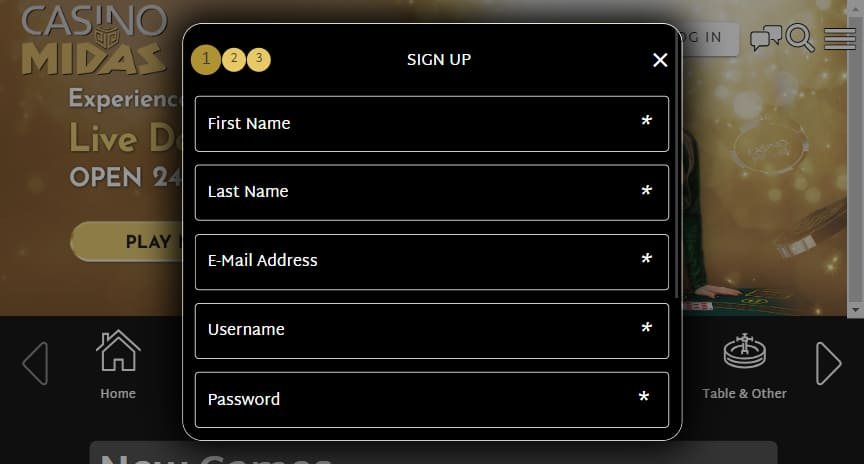Select sign-up step 3 circle
Image resolution: width=864 pixels, height=464 pixels.
tap(258, 60)
